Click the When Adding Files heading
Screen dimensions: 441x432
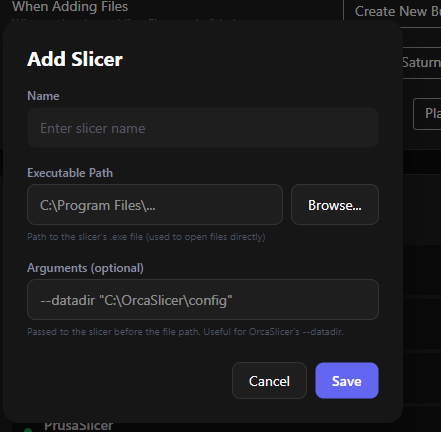point(70,7)
